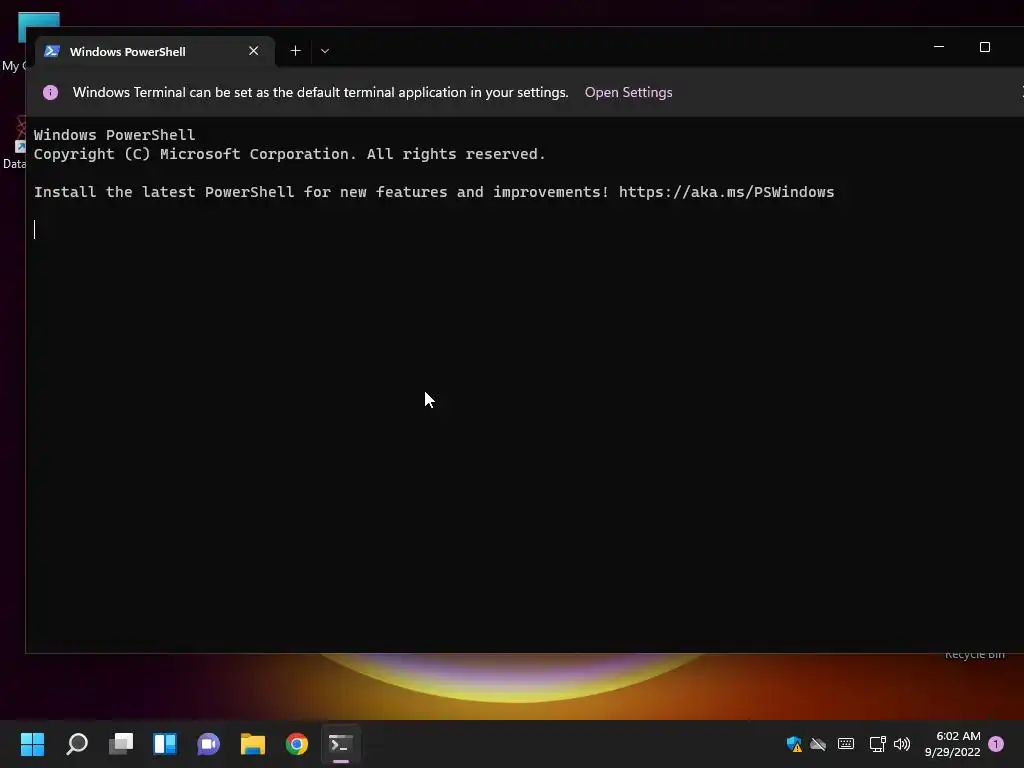
Task: Click the https://aka.ms/PSWindows URL text
Action: click(x=726, y=192)
